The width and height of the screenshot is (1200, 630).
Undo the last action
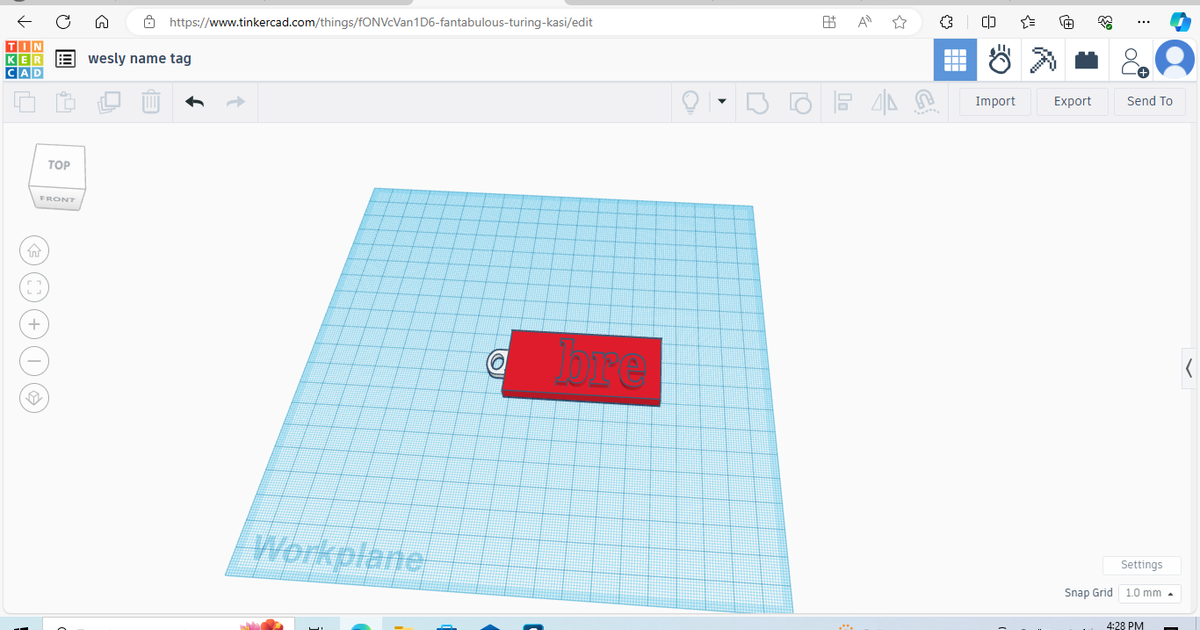pyautogui.click(x=195, y=101)
